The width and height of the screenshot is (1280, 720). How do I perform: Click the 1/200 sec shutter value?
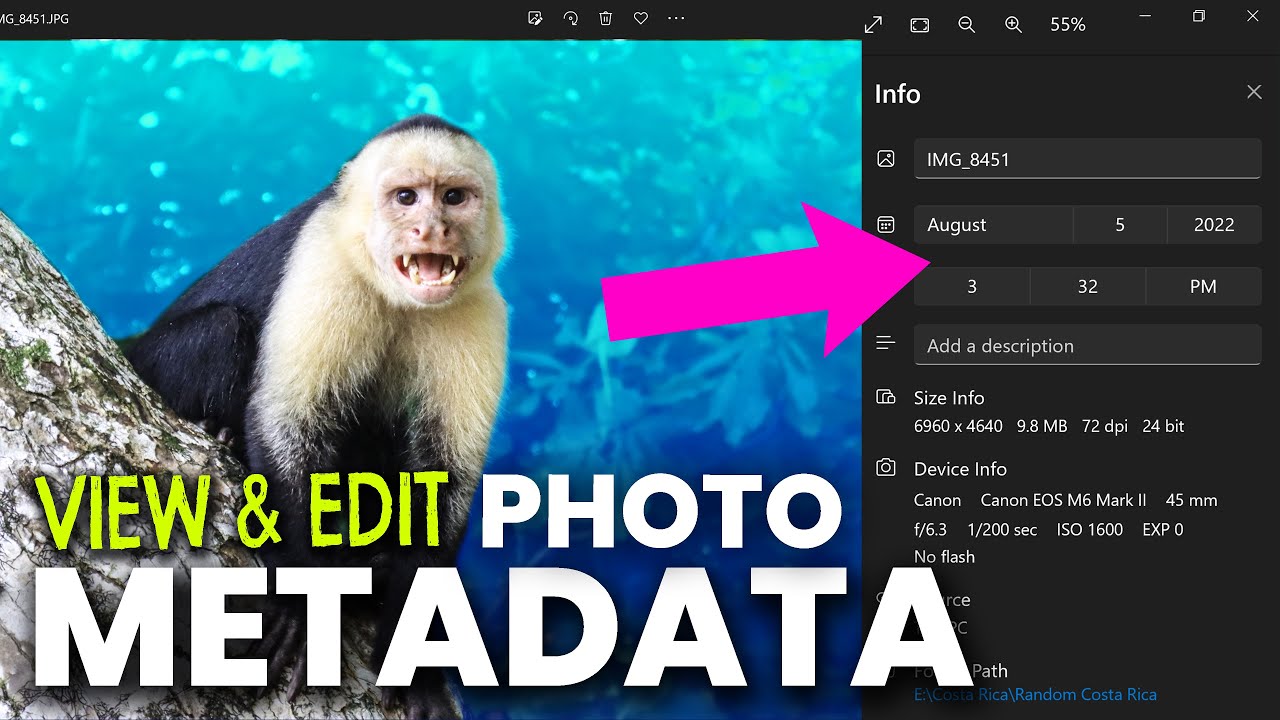(x=1002, y=529)
